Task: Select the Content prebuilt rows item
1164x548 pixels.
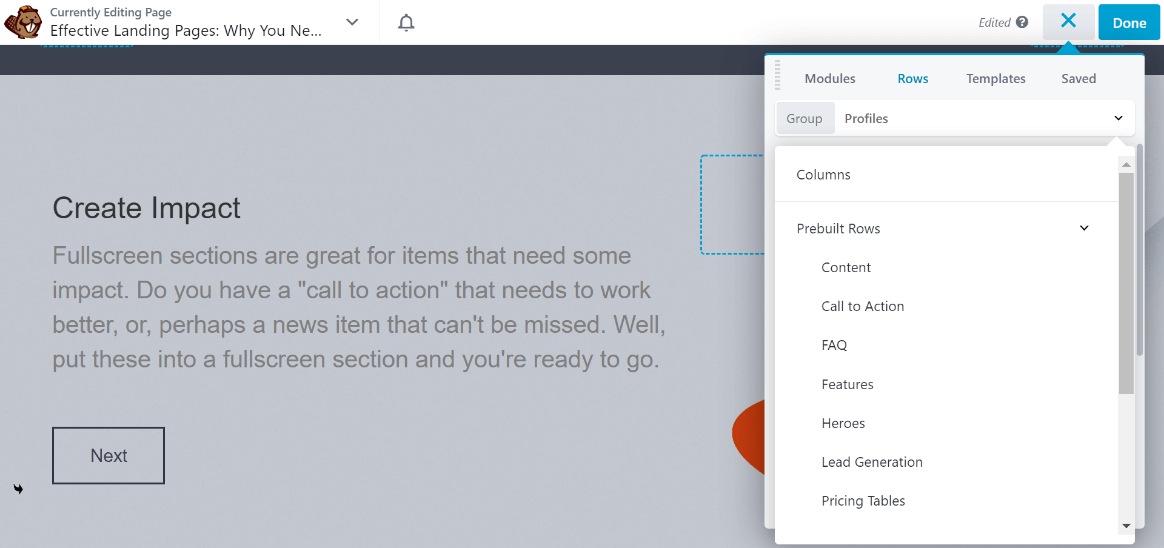Action: click(x=846, y=267)
